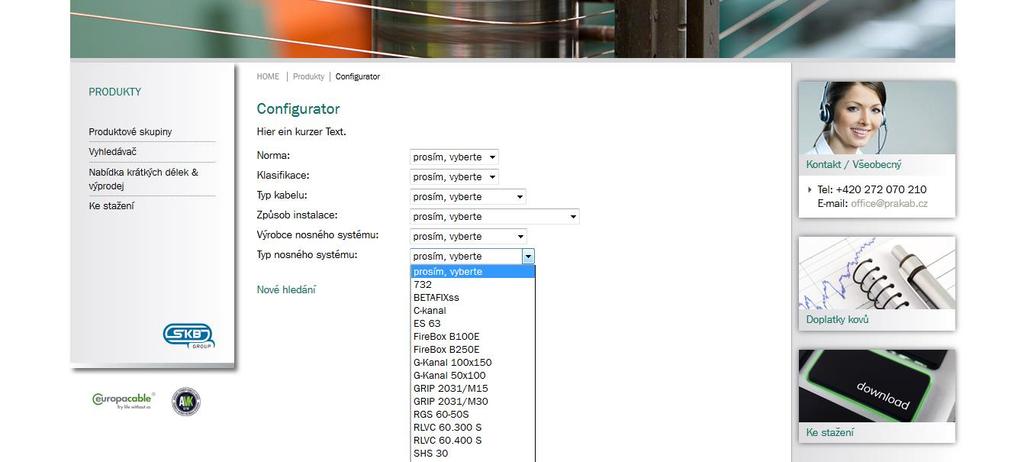This screenshot has height=462, width=1024.
Task: Pick GRIP 2031/M15 from list
Action: click(x=472, y=388)
